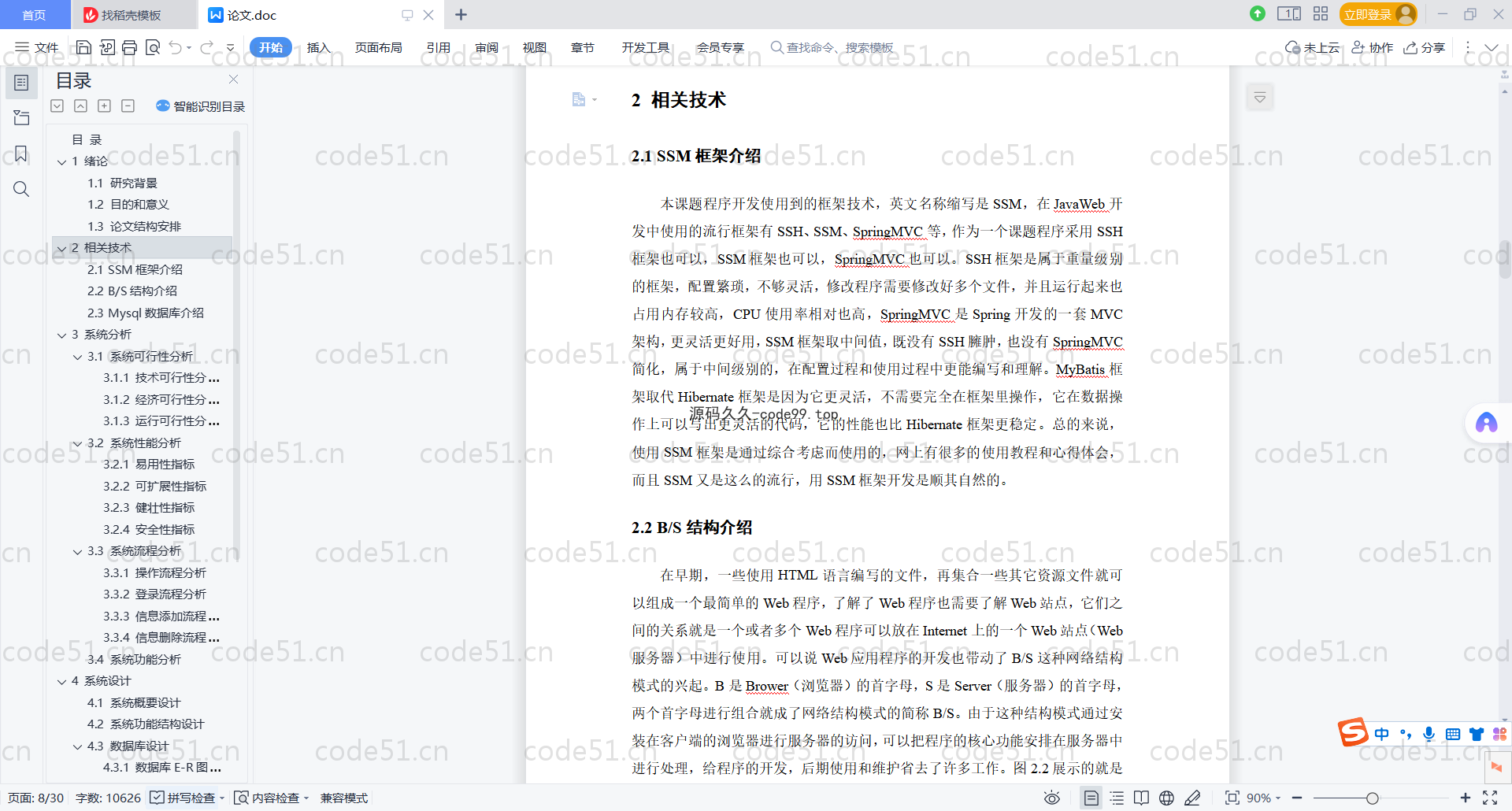This screenshot has width=1512, height=811.
Task: Click the 兼容模式 status label
Action: tap(344, 798)
